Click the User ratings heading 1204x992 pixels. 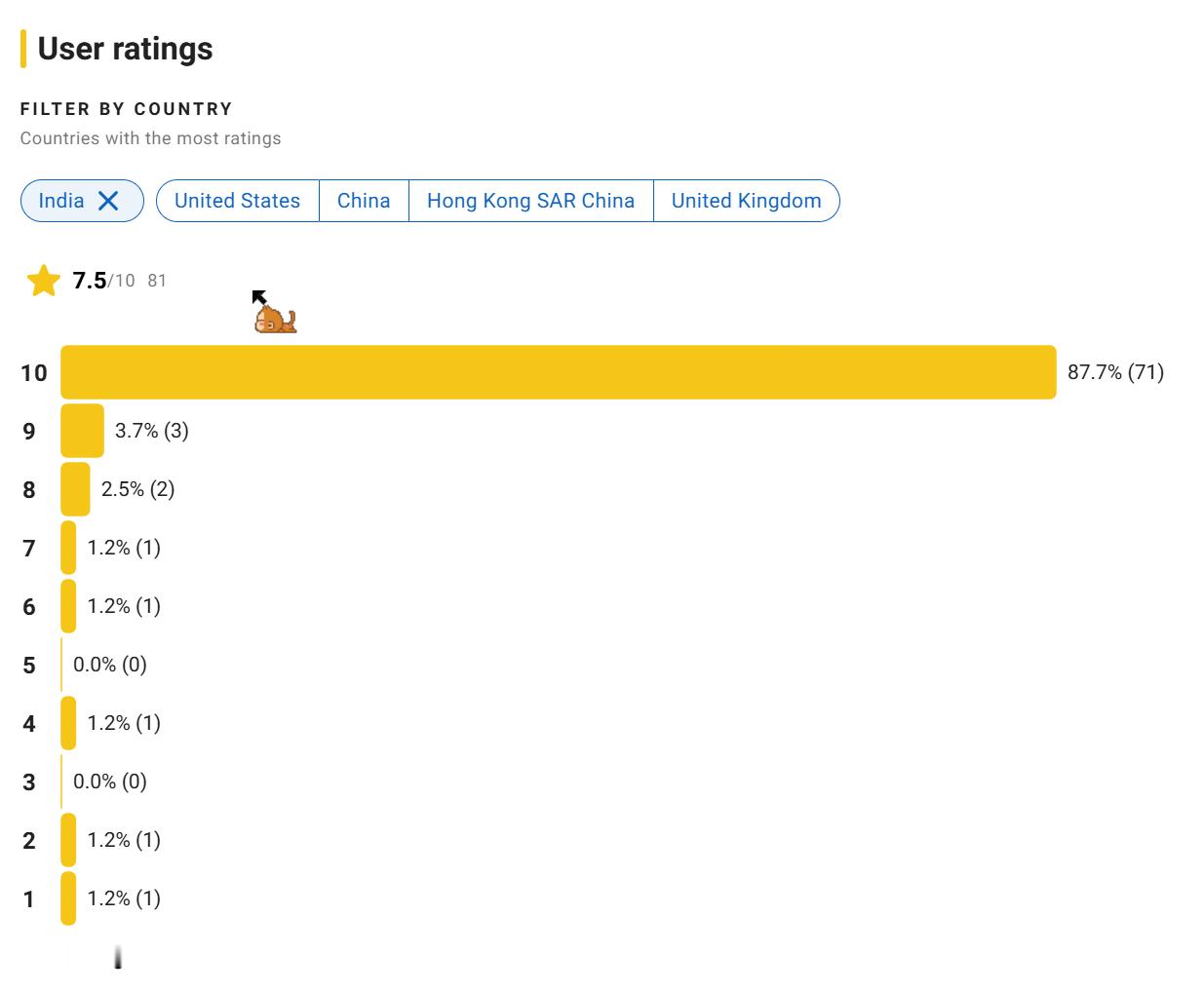pos(125,49)
